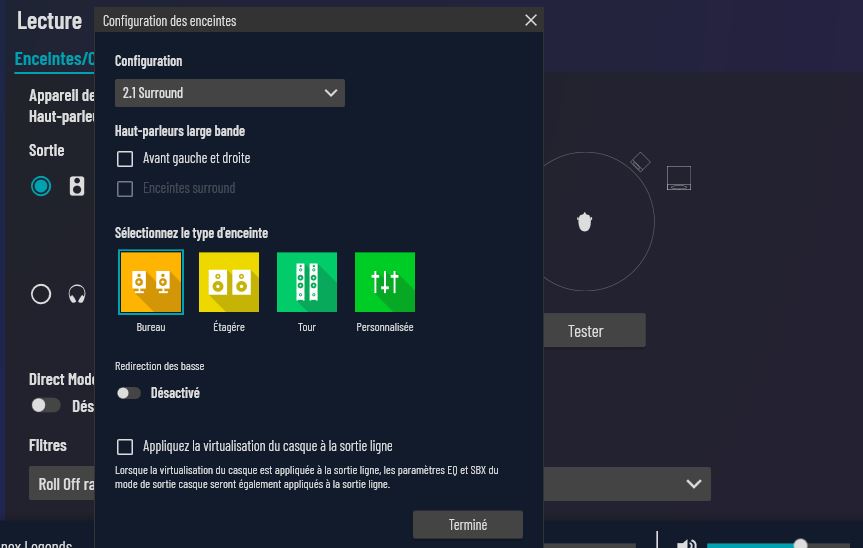Choose the Tour speaker type

pos(307,282)
